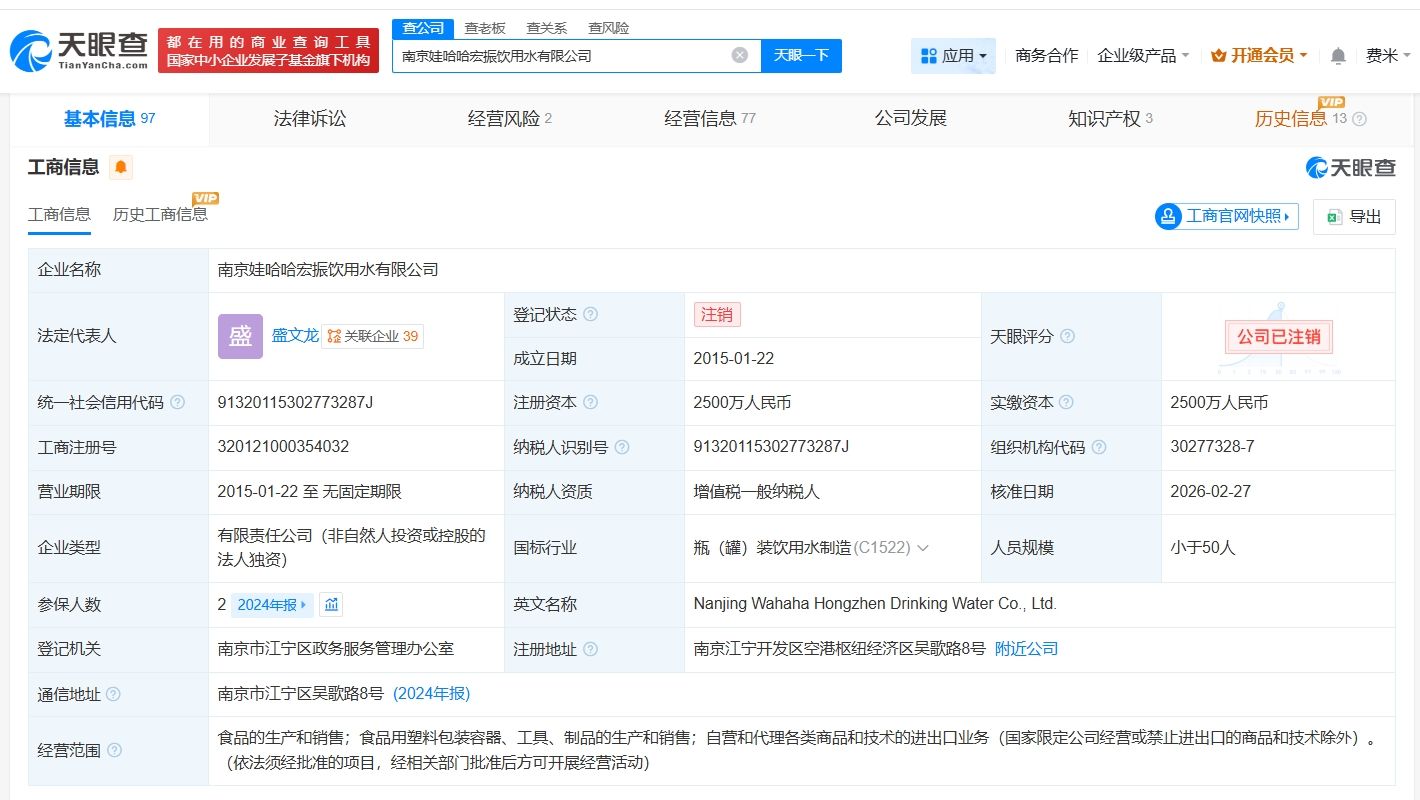1420x800 pixels.
Task: Click the 天眼一下 search button
Action: (801, 56)
